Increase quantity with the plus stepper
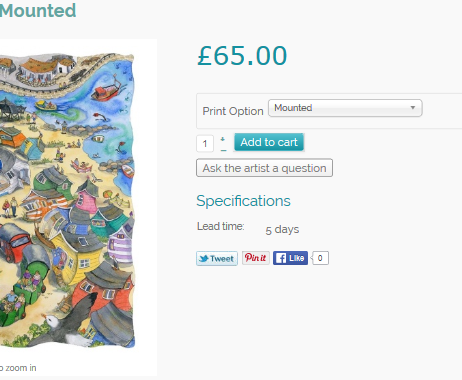Image resolution: width=462 pixels, height=380 pixels. (223, 139)
